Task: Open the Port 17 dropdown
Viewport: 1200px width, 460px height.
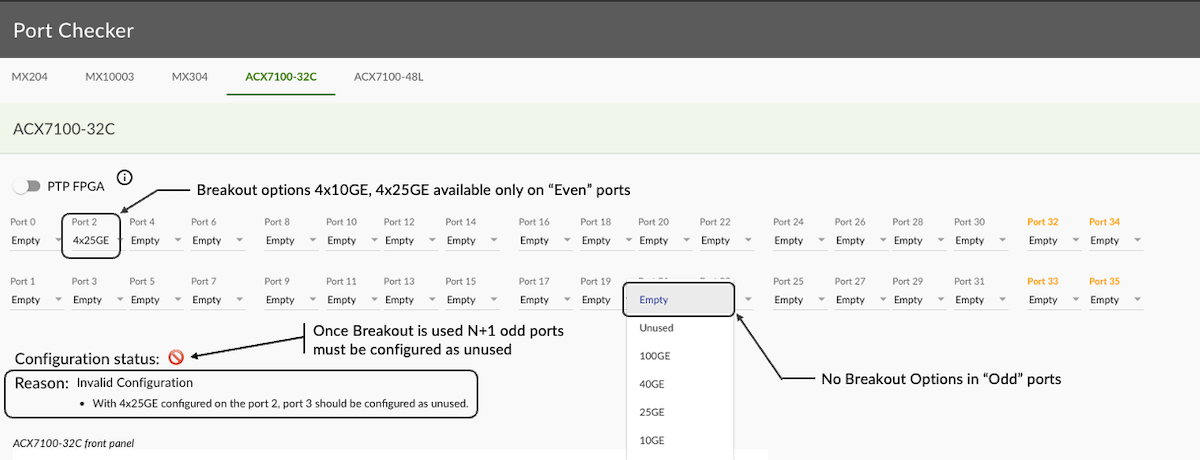Action: 545,299
